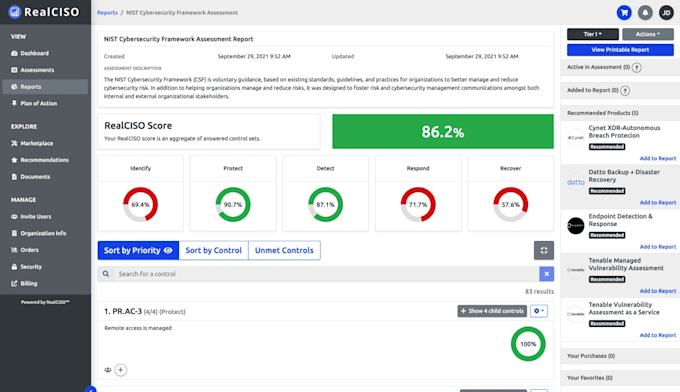Click the 86.2% RealCISO score banner
Screen dimensions: 680x392
[443, 131]
